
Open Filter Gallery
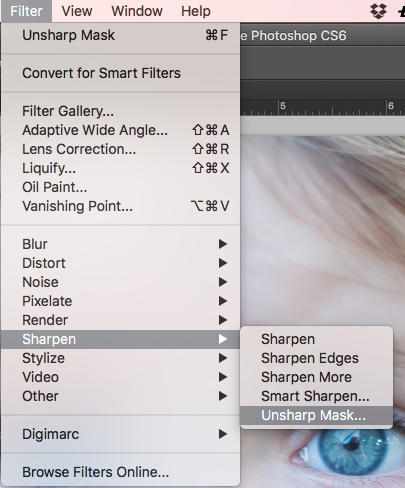pos(120,111)
